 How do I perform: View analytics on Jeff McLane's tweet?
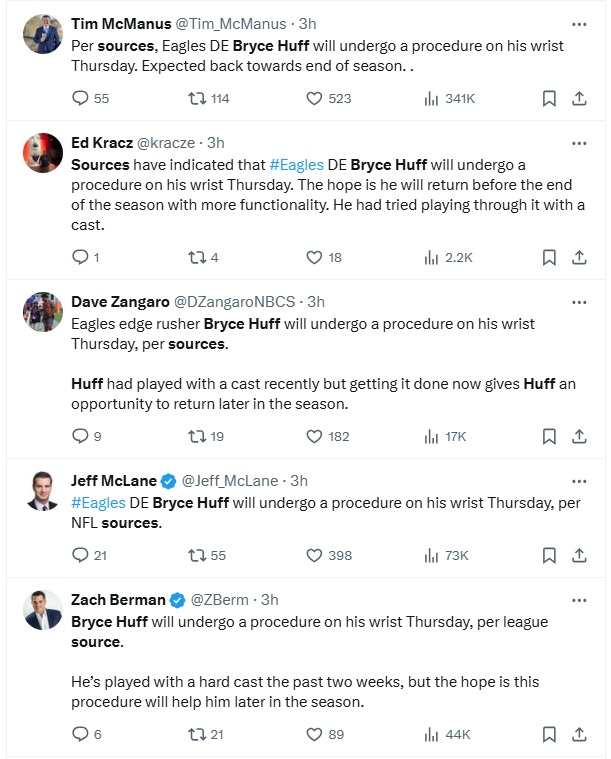coord(432,555)
